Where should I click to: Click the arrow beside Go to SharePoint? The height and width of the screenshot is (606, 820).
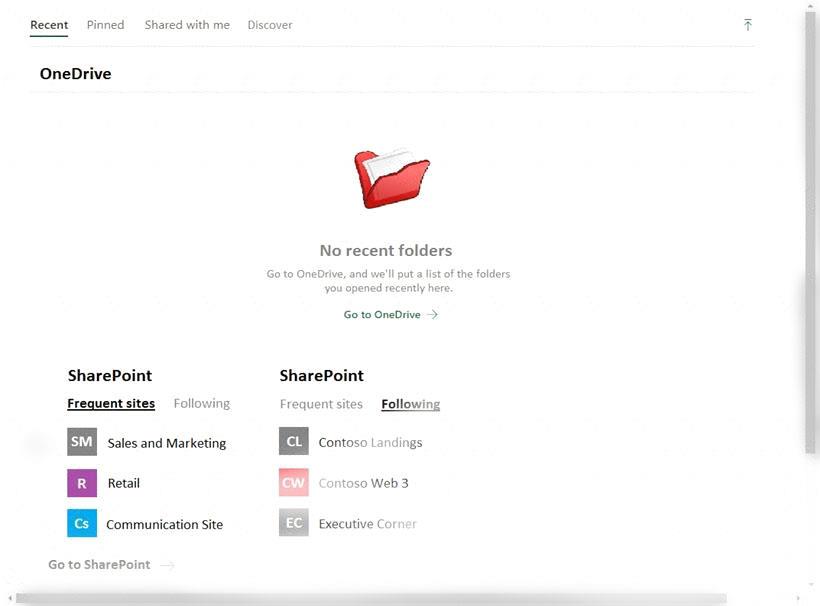tap(167, 565)
